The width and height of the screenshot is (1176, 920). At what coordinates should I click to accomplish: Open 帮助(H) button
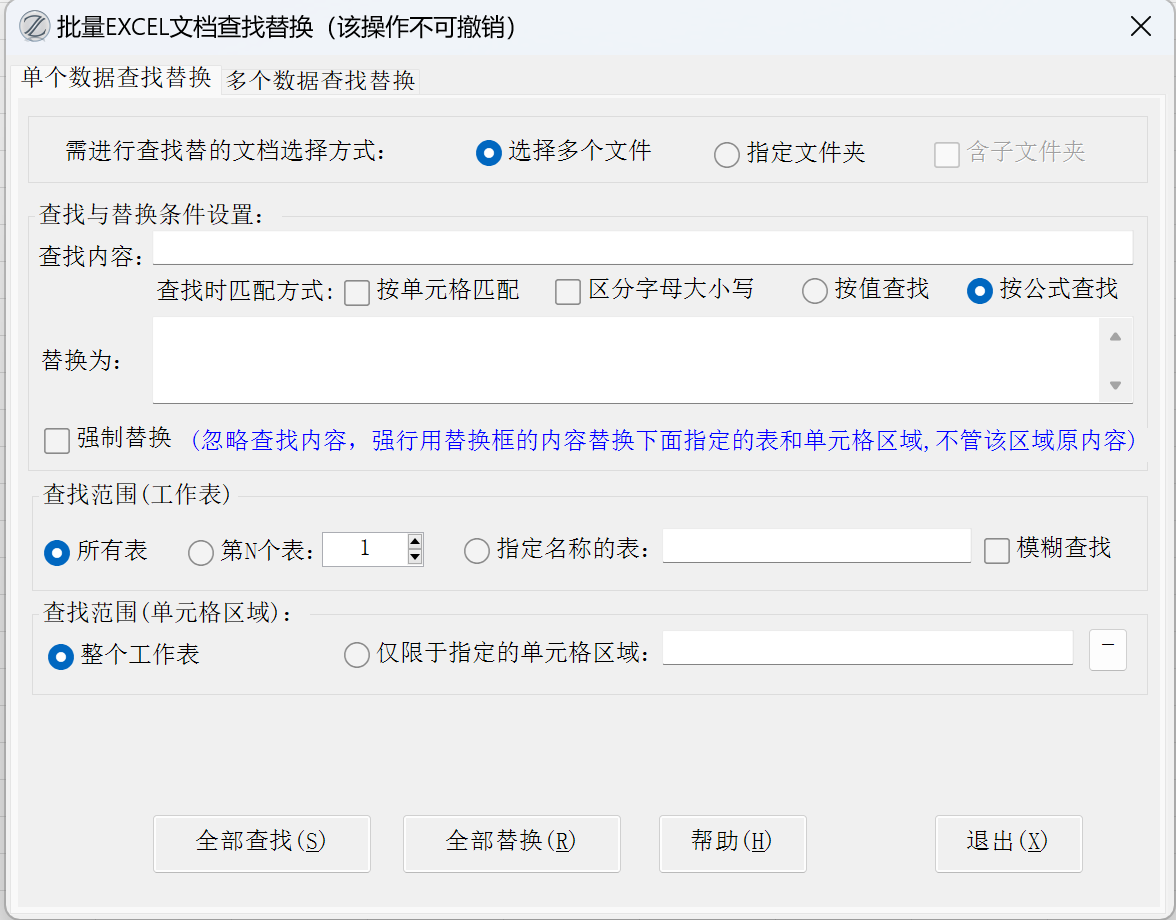(732, 842)
